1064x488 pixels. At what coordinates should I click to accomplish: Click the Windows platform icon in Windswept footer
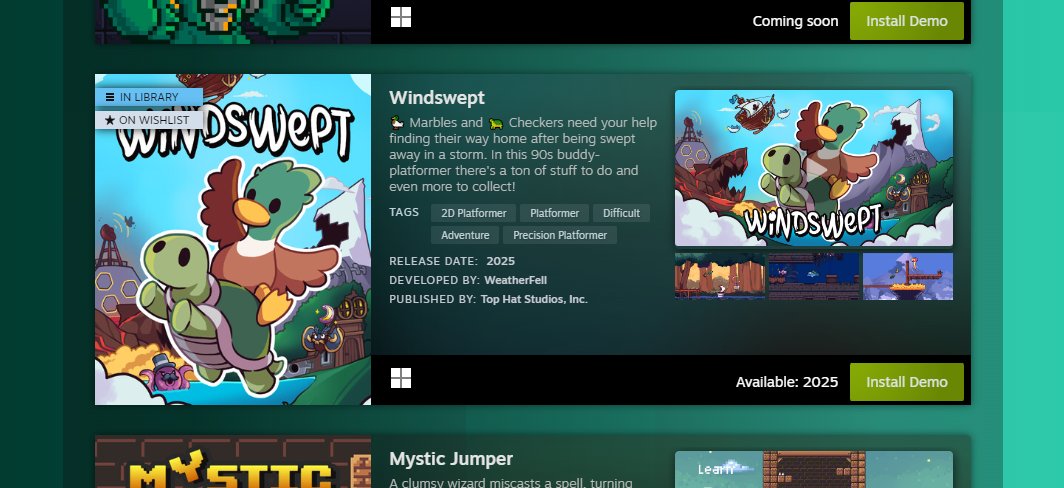[x=401, y=379]
